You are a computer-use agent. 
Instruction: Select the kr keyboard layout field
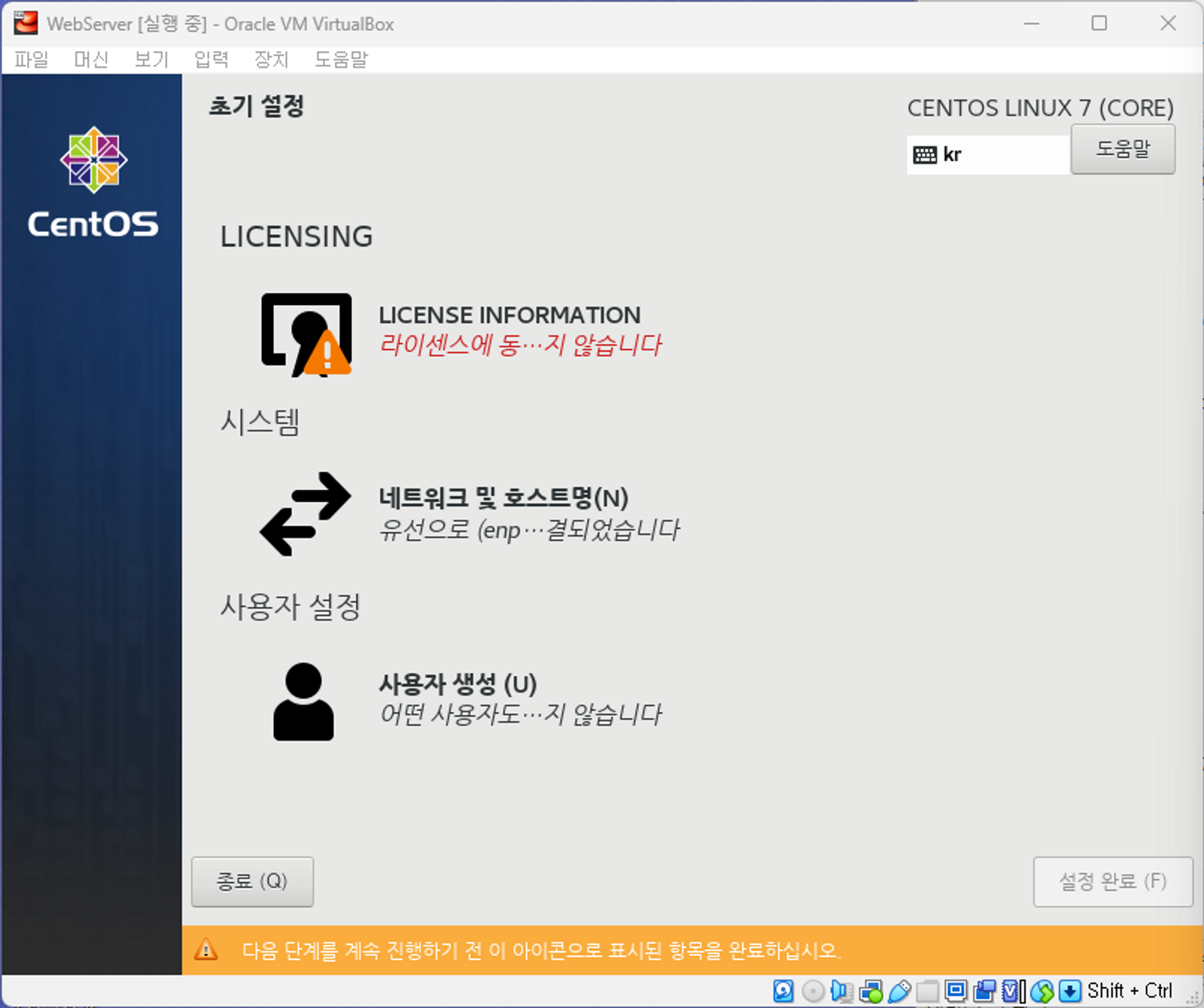click(x=988, y=155)
